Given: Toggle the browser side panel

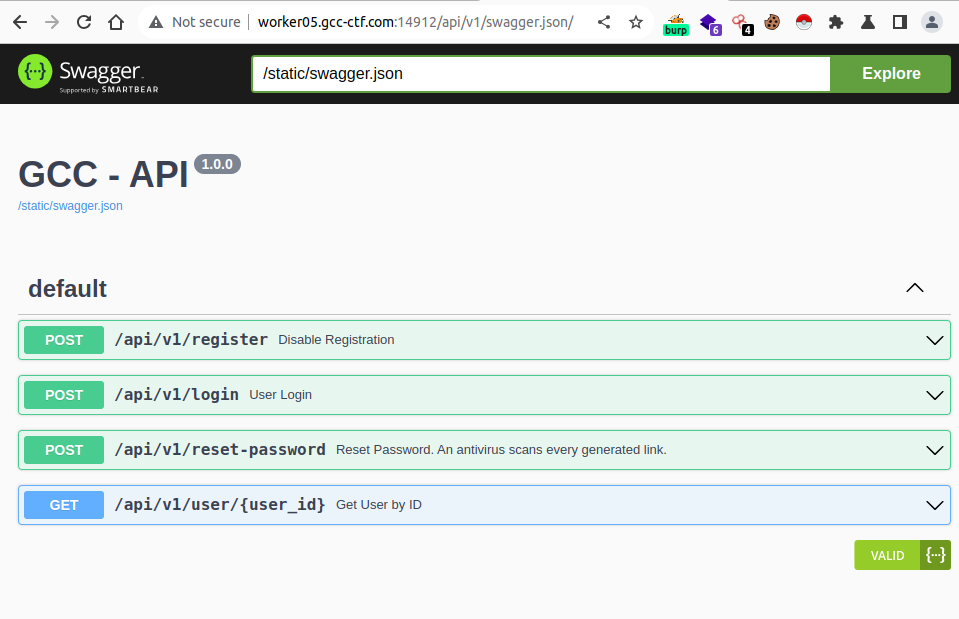Looking at the screenshot, I should click(x=900, y=22).
